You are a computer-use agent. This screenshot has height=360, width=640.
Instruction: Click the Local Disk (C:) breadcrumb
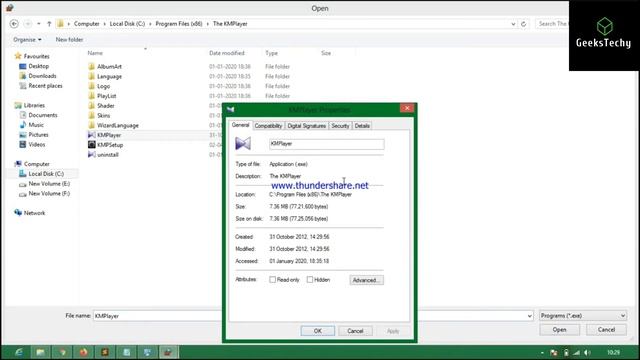tap(127, 24)
